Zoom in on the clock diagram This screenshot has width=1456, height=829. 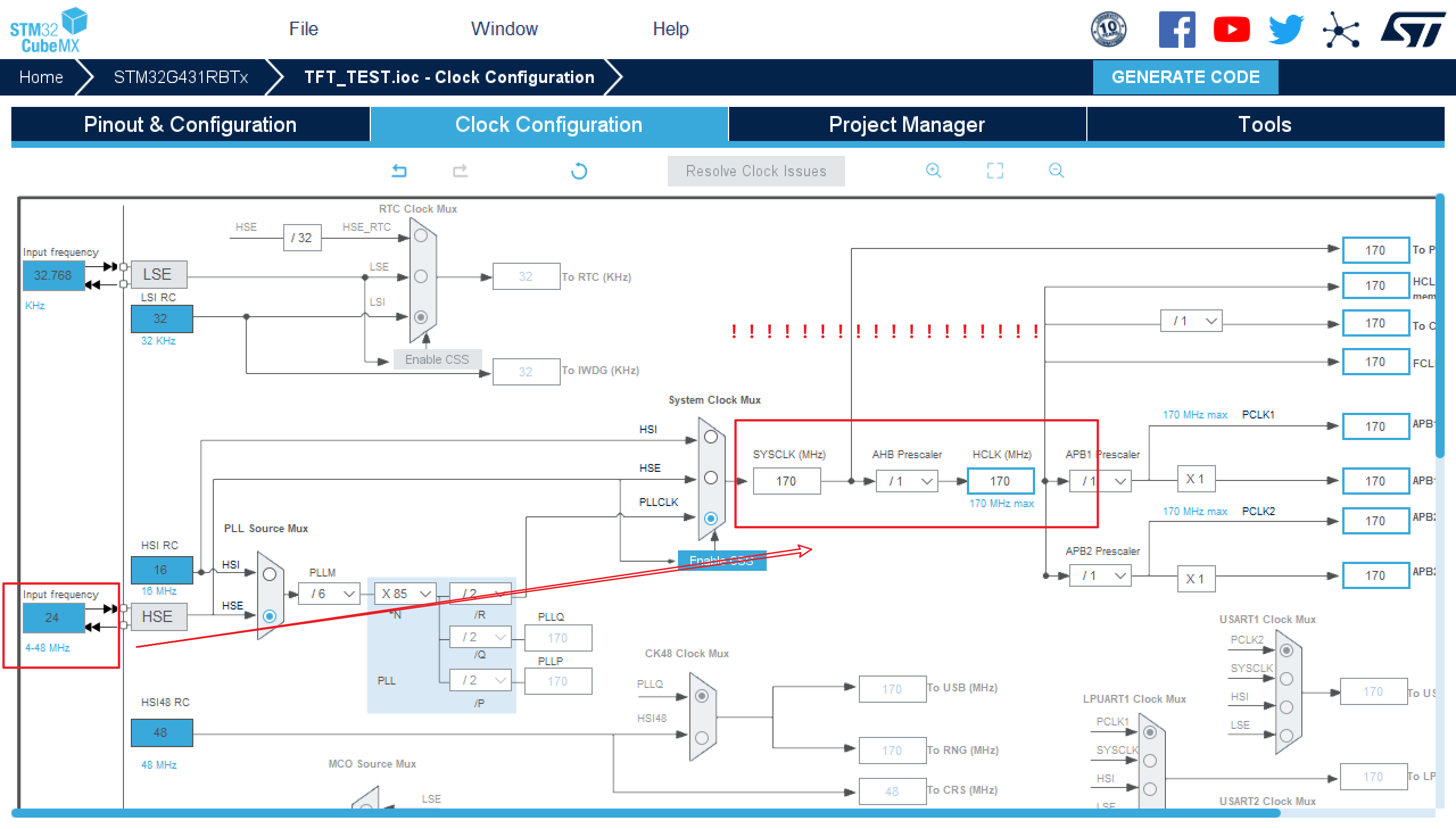(933, 170)
